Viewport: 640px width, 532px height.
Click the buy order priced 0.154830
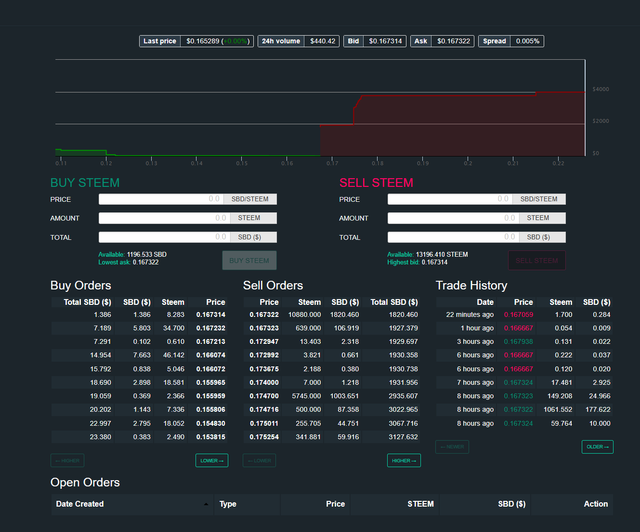[x=139, y=423]
